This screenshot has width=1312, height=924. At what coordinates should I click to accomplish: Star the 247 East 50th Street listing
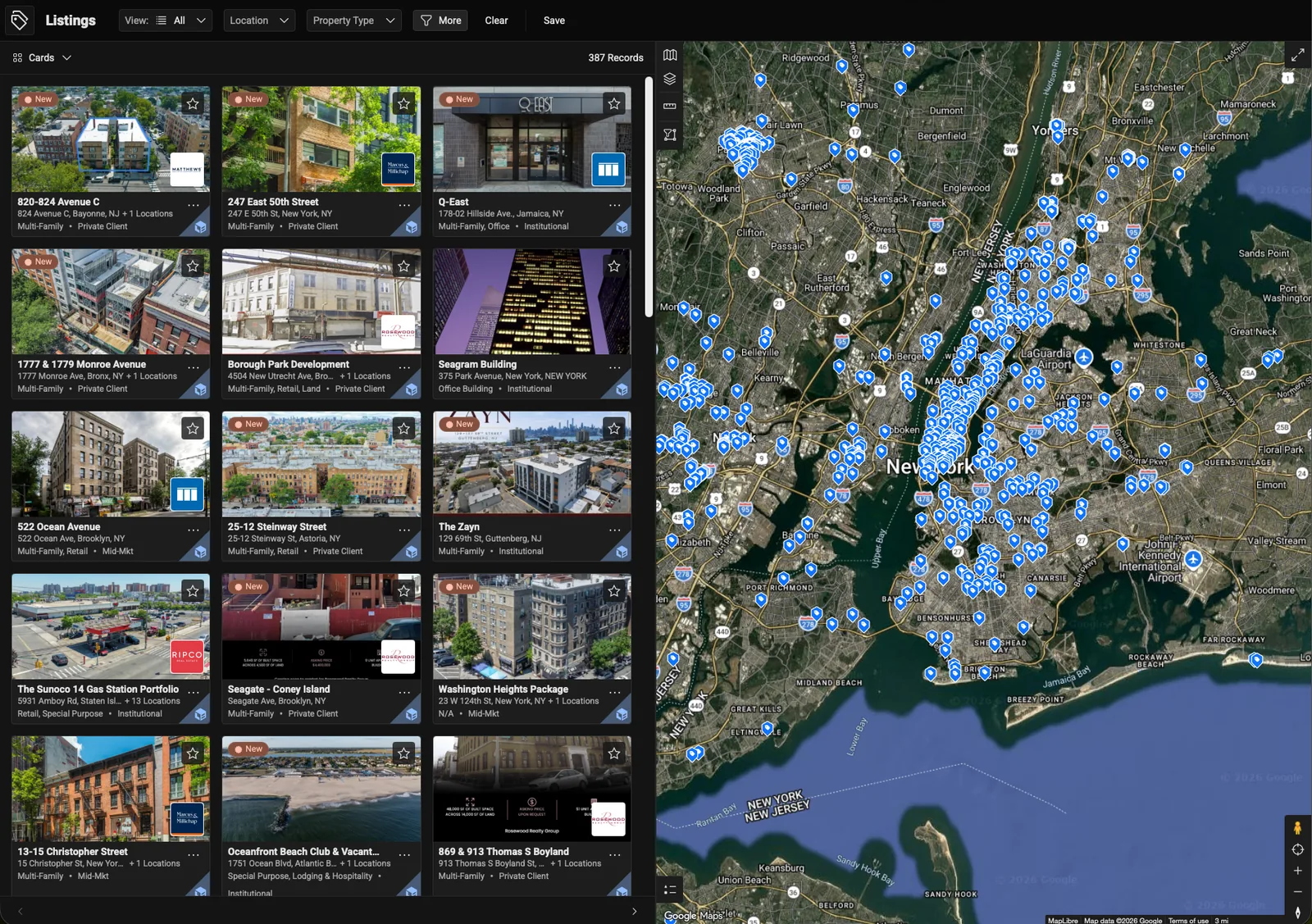(x=403, y=103)
